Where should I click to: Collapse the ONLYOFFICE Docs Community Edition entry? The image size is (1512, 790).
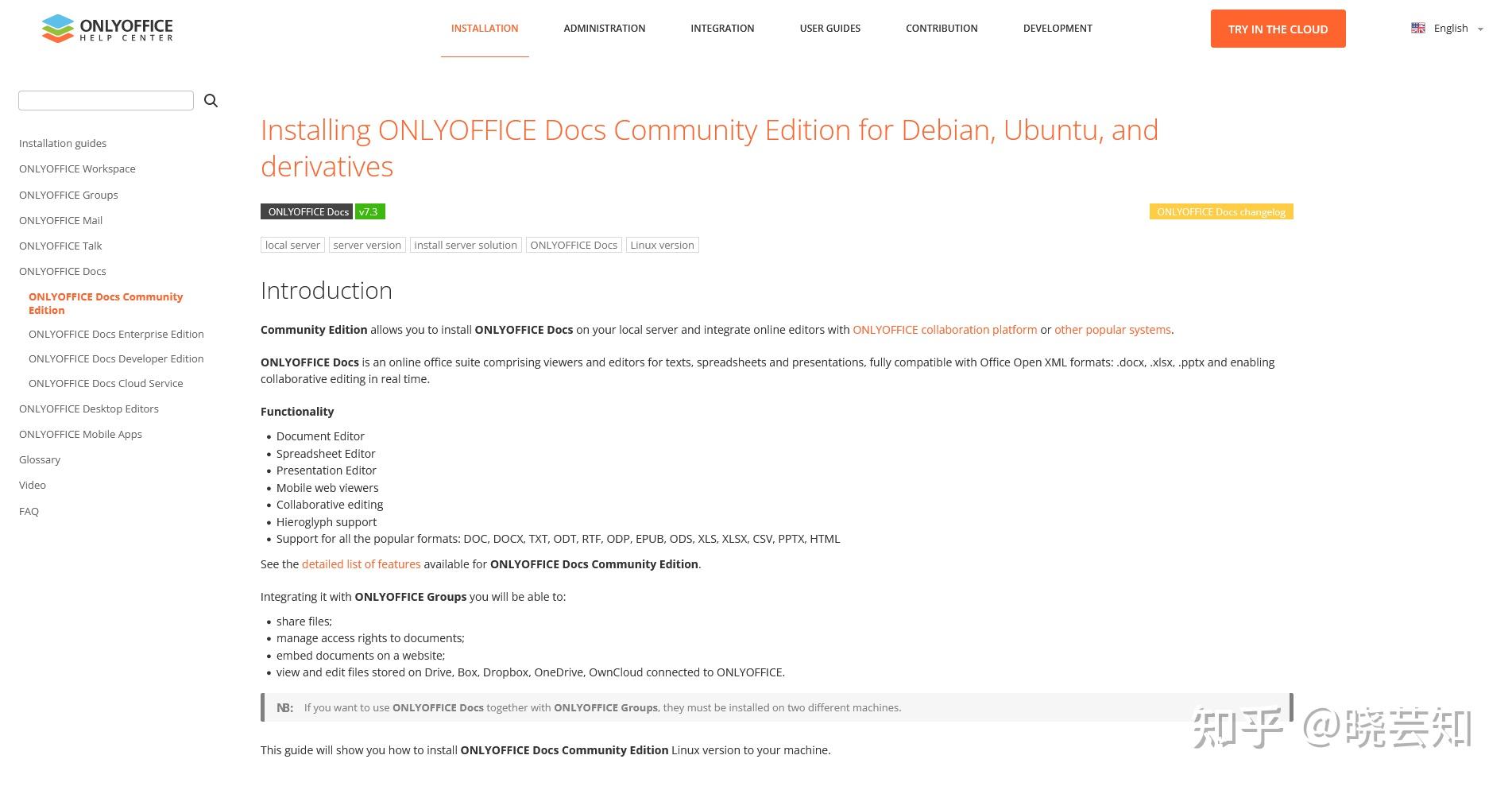tap(106, 303)
